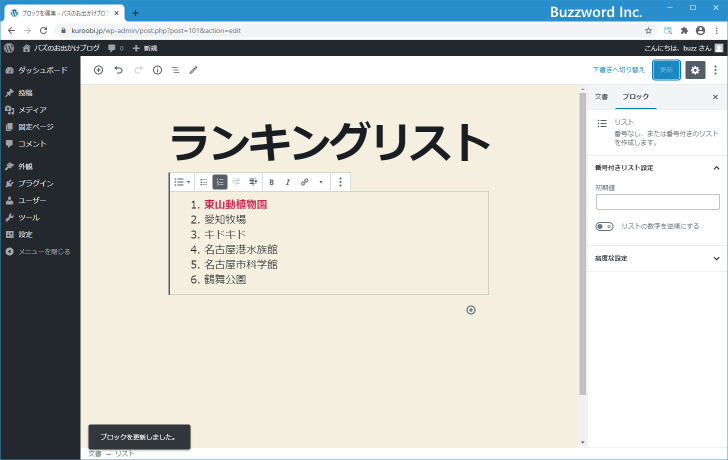The height and width of the screenshot is (460, 728).
Task: Add a block below the list
Action: pos(471,310)
